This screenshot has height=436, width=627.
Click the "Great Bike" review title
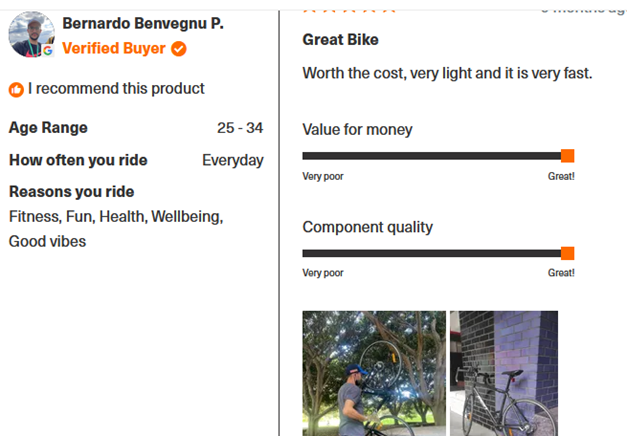pos(340,40)
